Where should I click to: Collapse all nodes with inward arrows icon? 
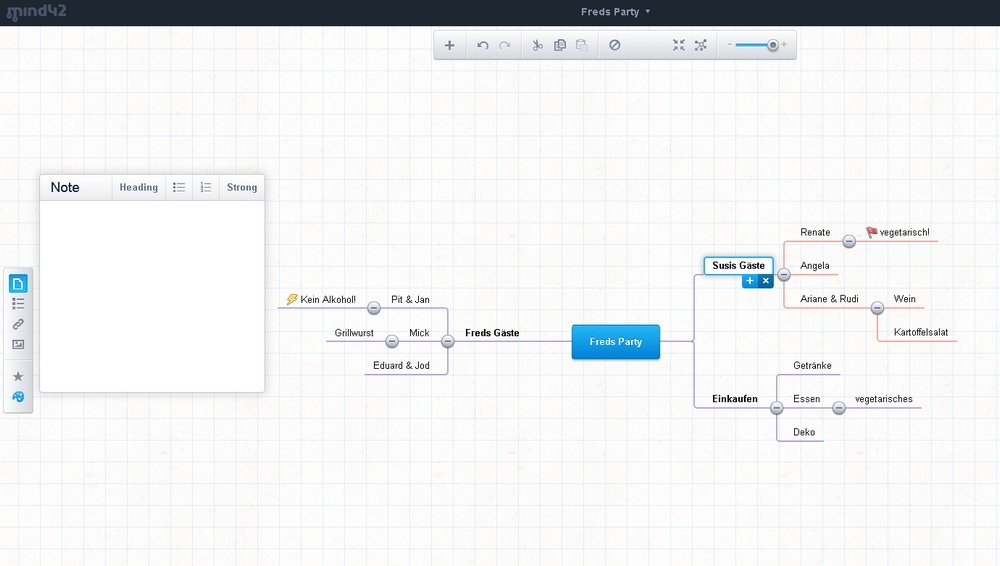679,45
